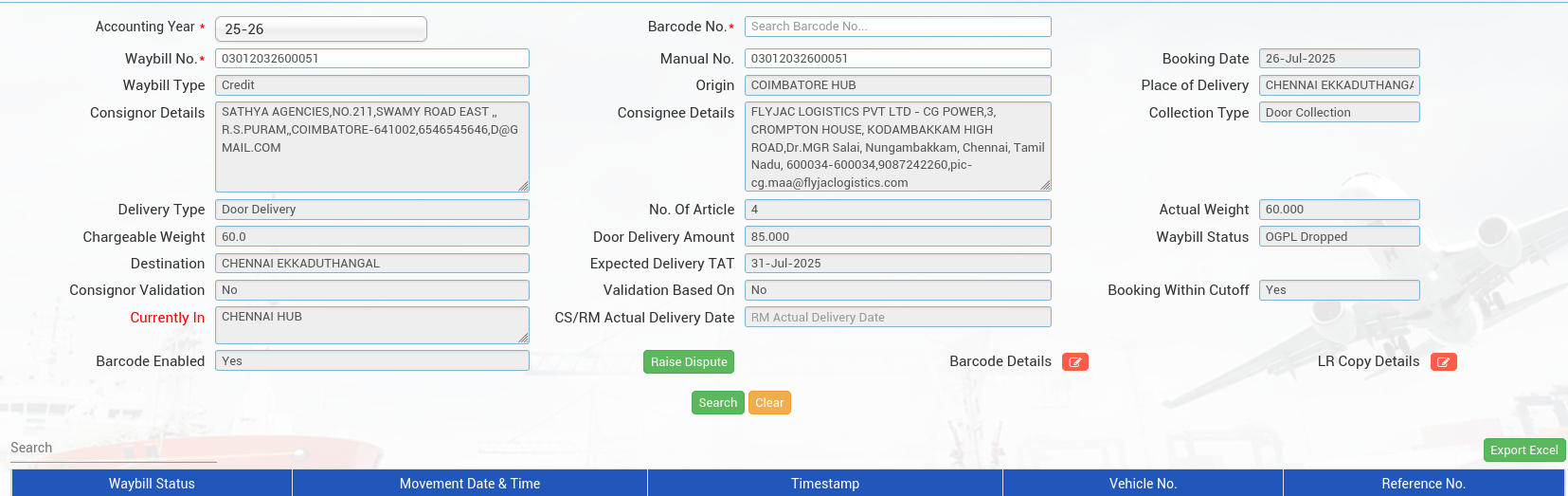Click the green Search button
This screenshot has width=1568, height=496.
tap(717, 403)
